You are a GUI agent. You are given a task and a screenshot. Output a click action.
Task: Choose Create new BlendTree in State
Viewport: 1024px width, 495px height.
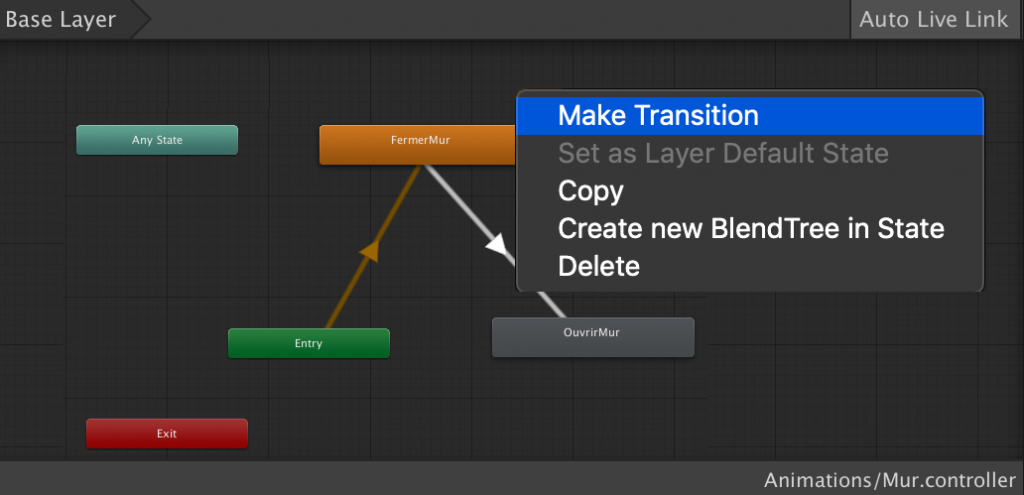750,228
